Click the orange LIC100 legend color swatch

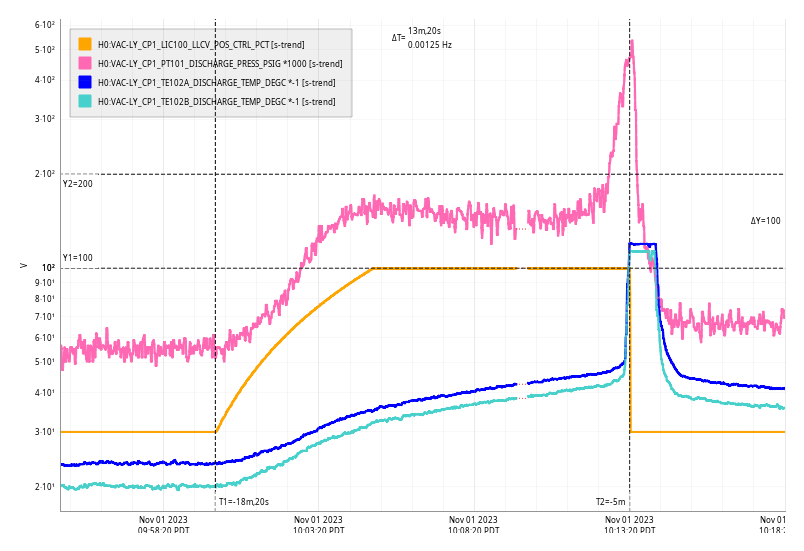point(85,44)
